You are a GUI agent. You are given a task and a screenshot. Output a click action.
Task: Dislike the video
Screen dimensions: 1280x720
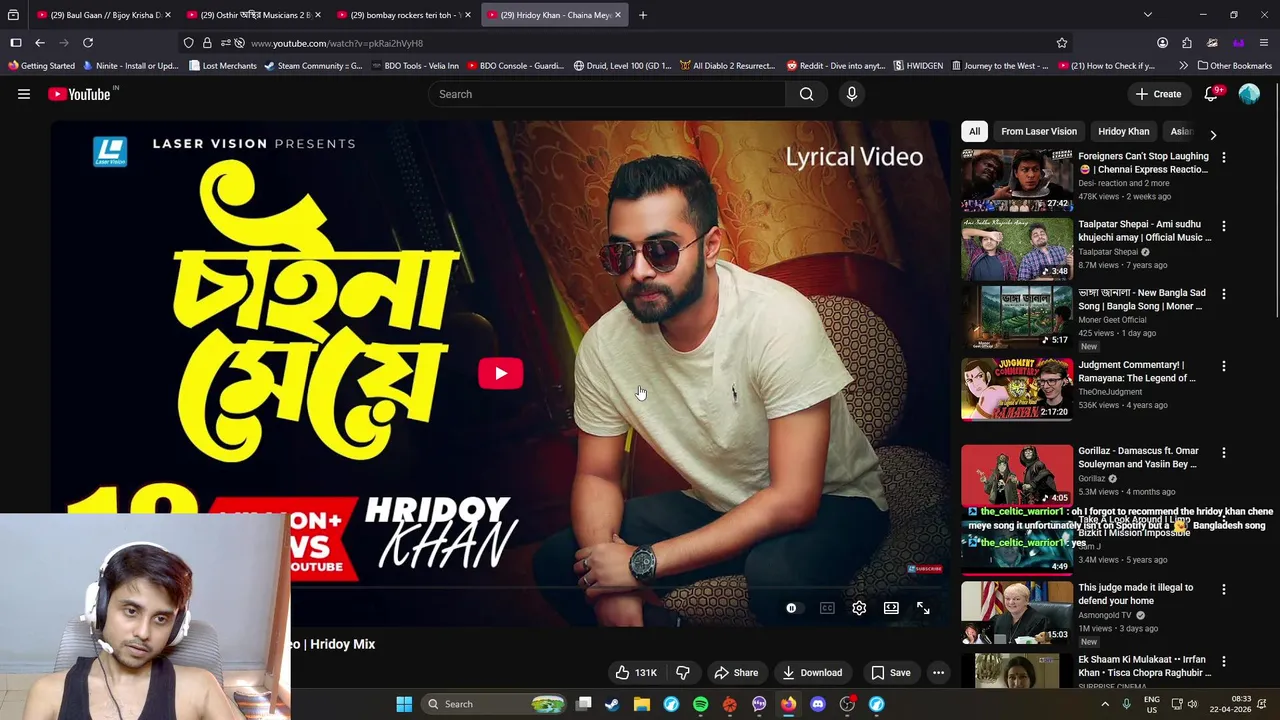[683, 673]
